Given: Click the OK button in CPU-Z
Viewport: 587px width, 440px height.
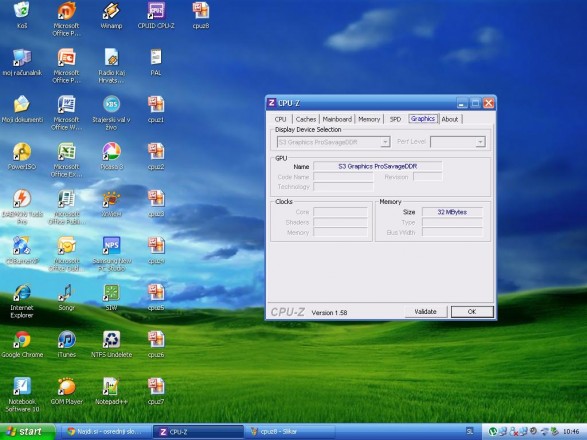Looking at the screenshot, I should tap(472, 312).
